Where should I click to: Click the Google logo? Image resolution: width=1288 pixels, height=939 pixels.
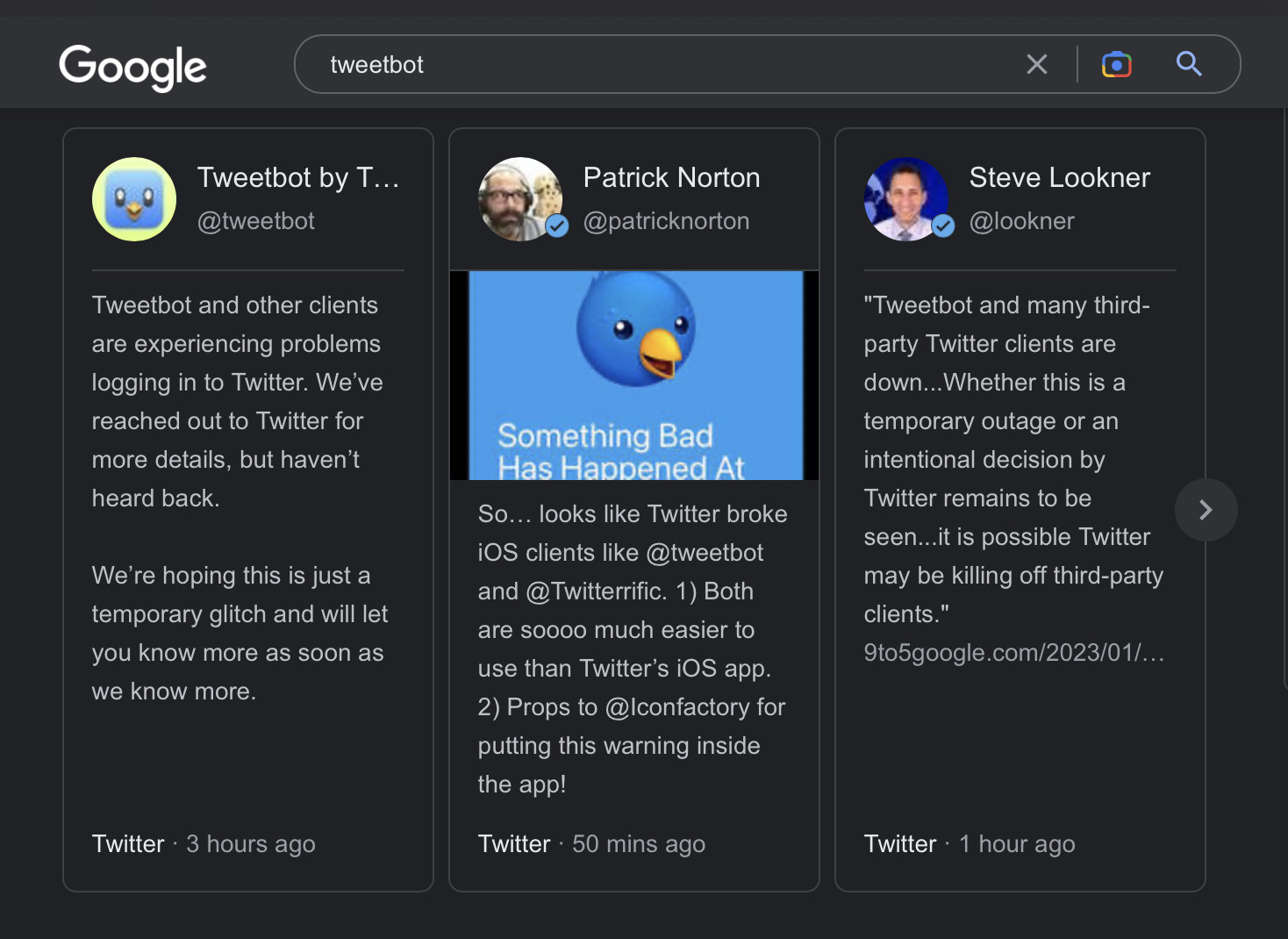tap(132, 67)
